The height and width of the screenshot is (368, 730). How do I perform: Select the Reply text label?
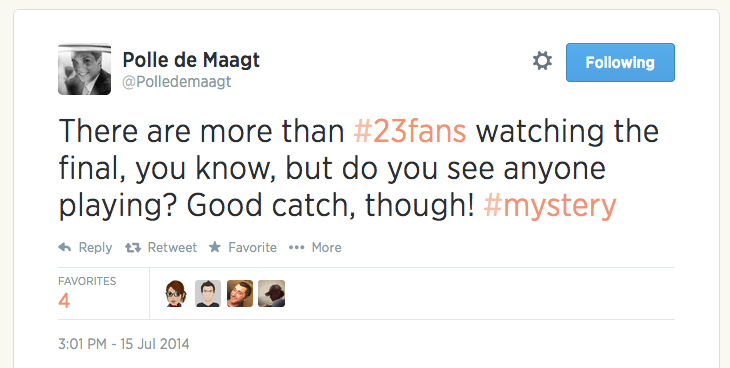(95, 247)
